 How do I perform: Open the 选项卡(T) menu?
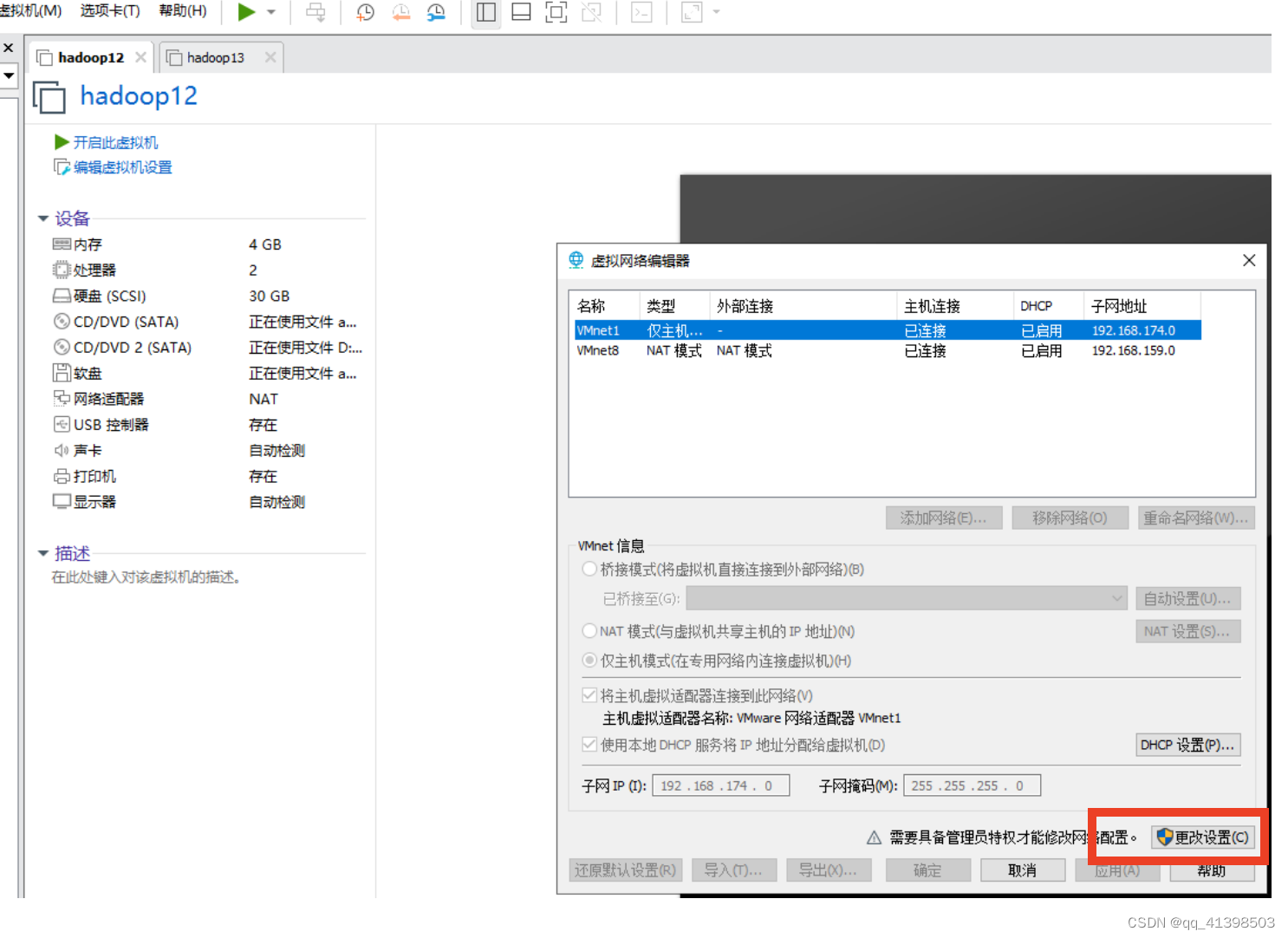110,10
